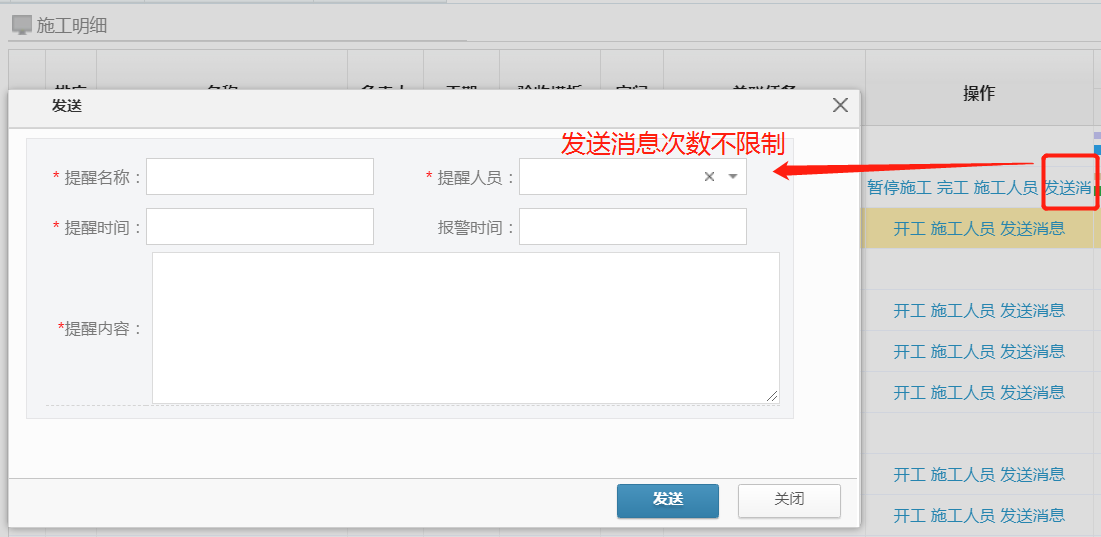The width and height of the screenshot is (1101, 537).
Task: Focus the 提醒名称 input field
Action: pos(259,177)
